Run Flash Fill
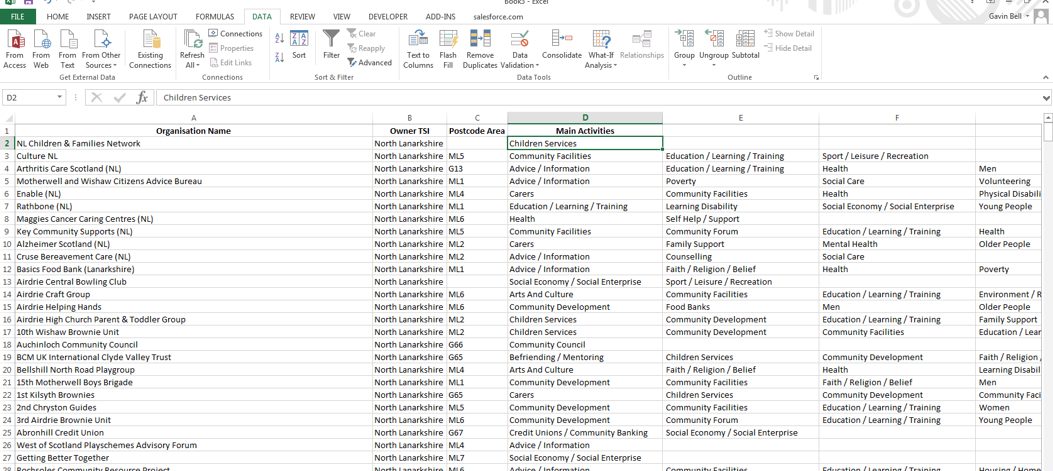 448,50
